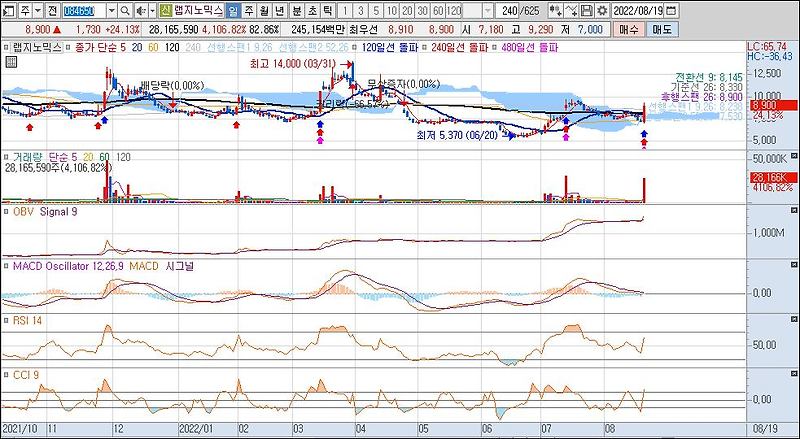Viewport: 800px width, 439px height.
Task: Open the dropdown beside the speaker icon
Action: point(153,10)
